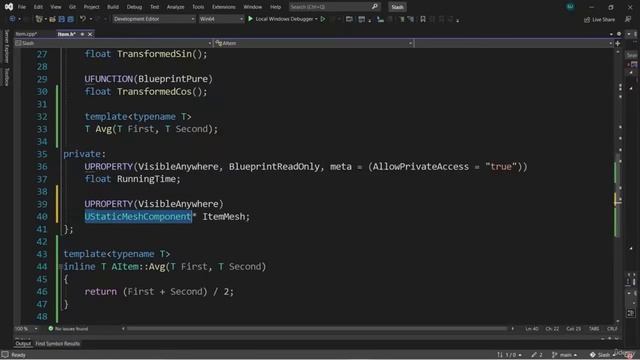Open the user account avatar
640x360 pixels.
(570, 7)
